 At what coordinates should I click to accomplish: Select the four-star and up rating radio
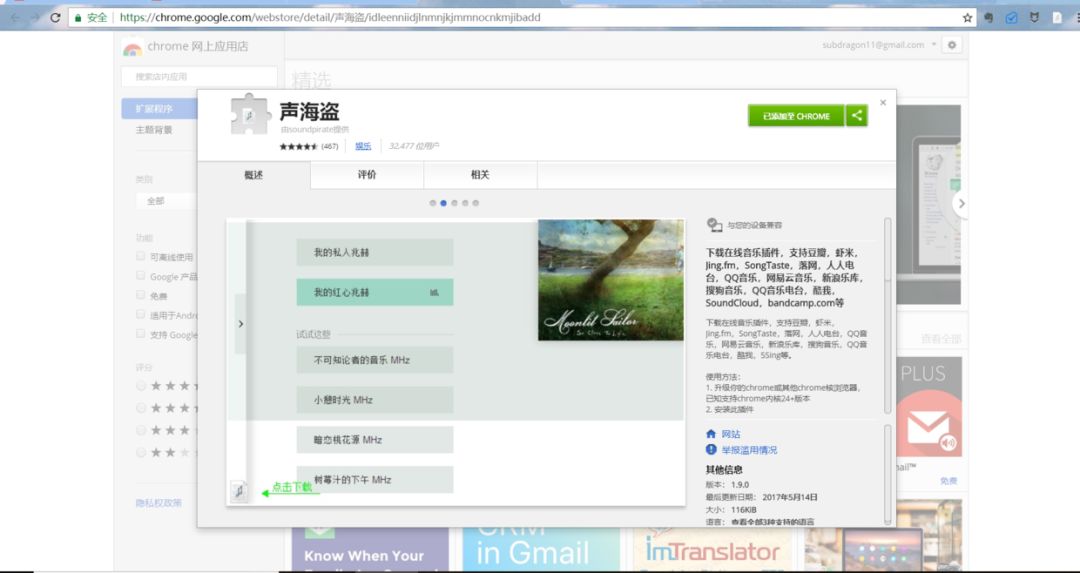click(141, 408)
